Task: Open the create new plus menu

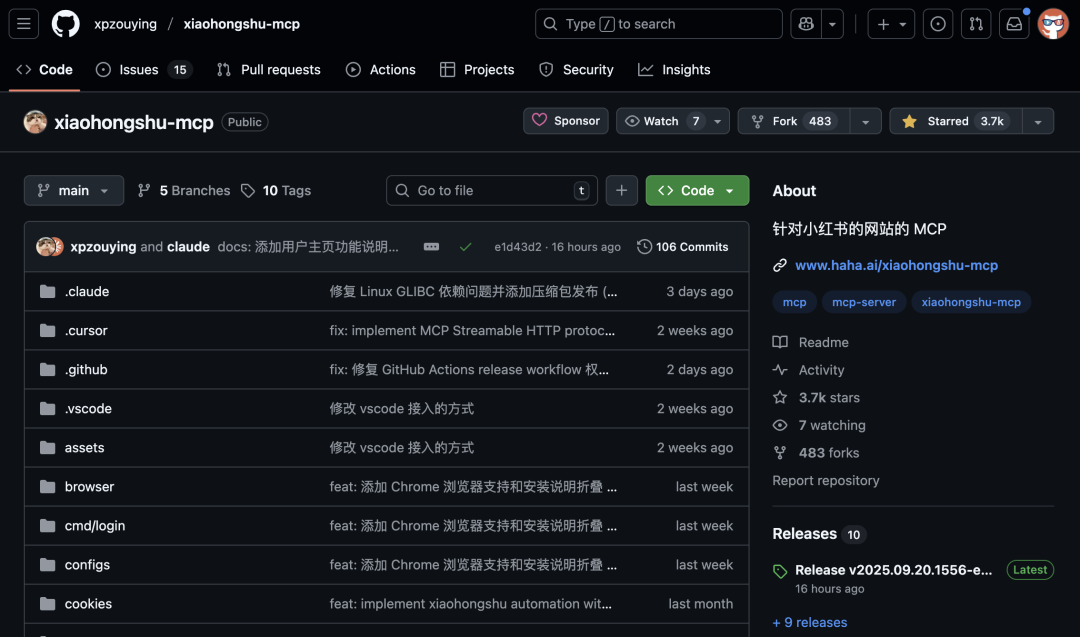Action: pos(891,24)
